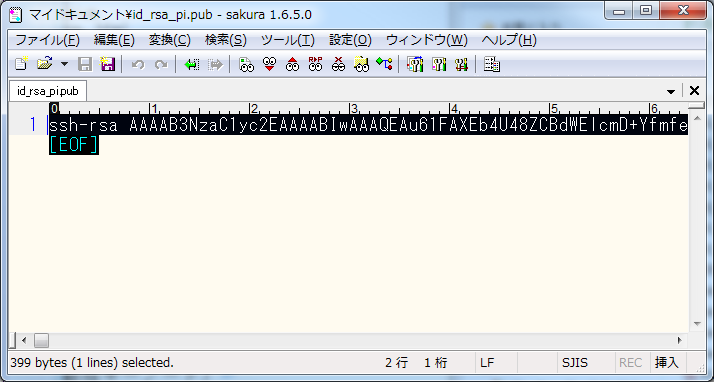Open common settings tools icon
The image size is (714, 382).
click(x=461, y=64)
